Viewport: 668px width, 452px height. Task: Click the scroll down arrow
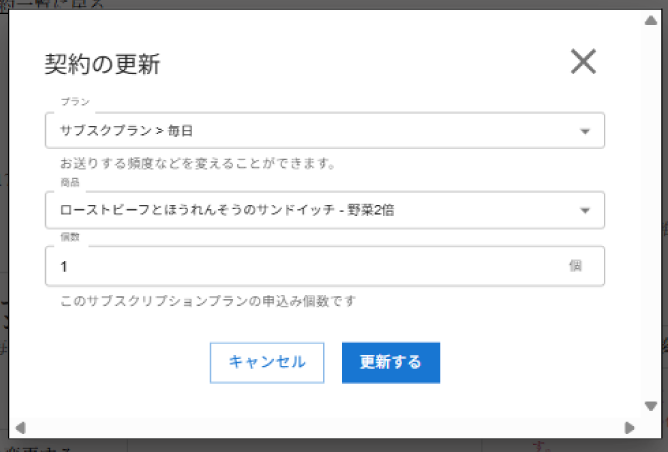(x=650, y=407)
